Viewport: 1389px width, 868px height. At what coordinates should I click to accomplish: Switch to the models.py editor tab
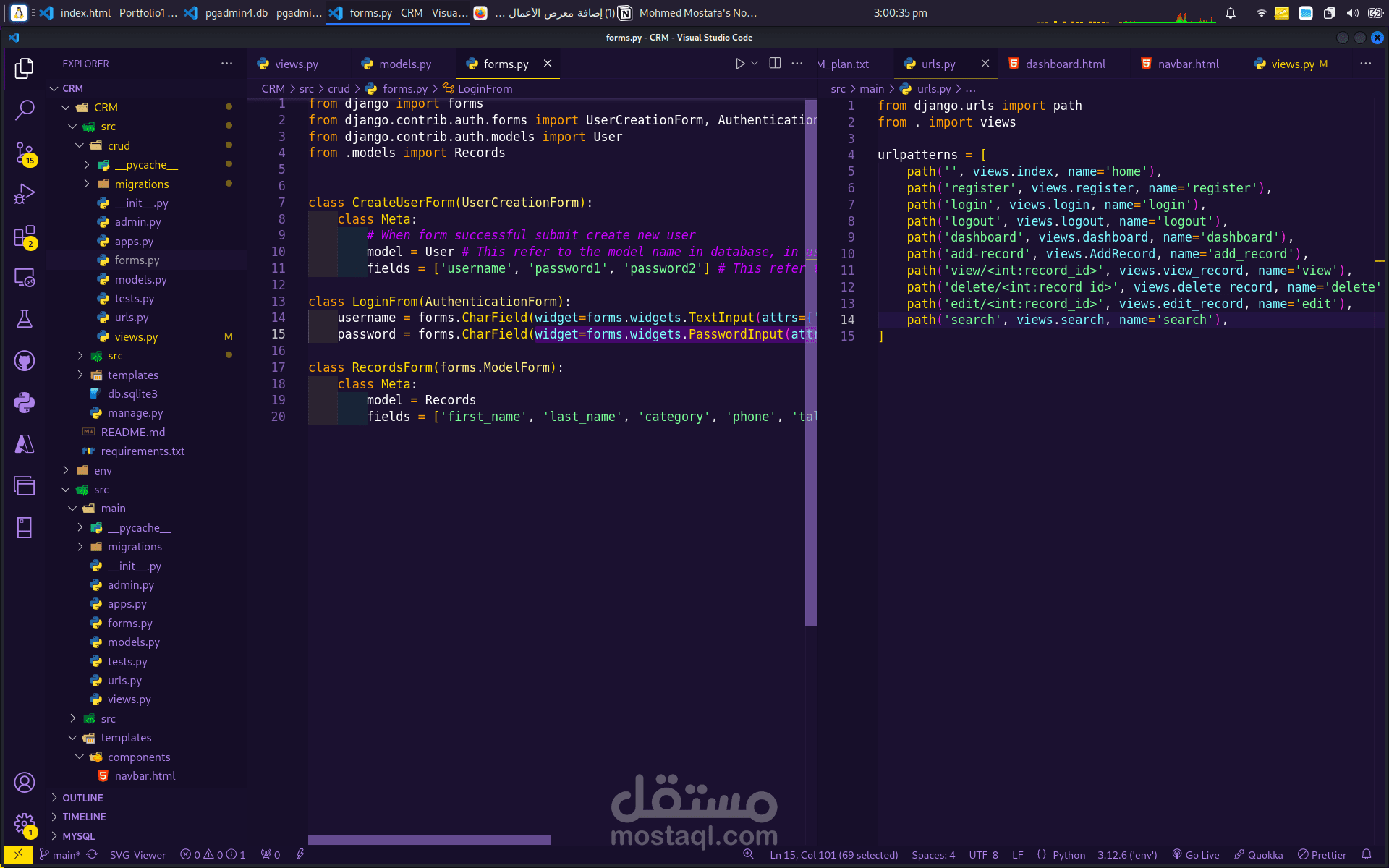pos(404,64)
